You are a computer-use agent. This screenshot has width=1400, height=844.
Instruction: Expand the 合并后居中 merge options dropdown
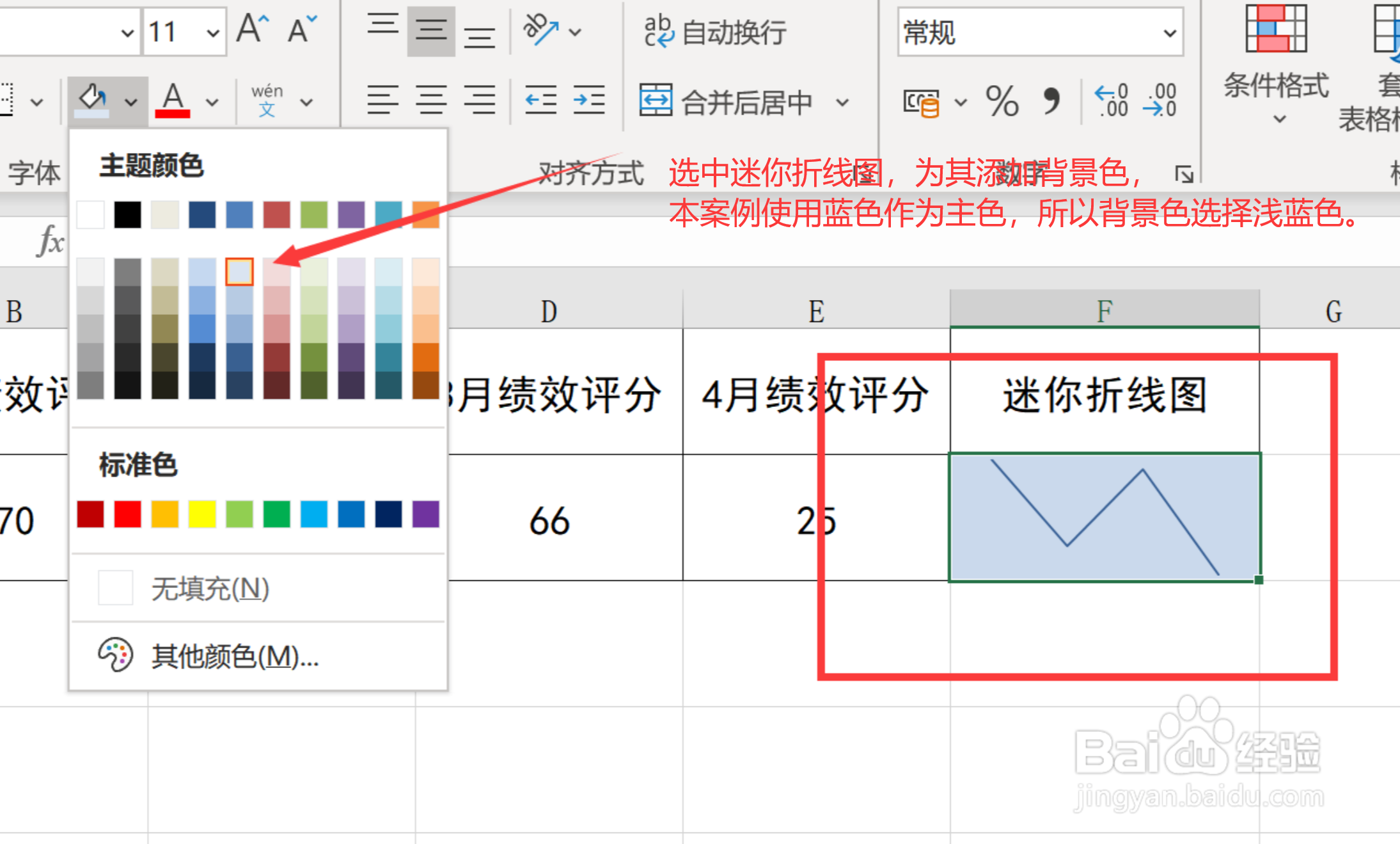tap(844, 101)
